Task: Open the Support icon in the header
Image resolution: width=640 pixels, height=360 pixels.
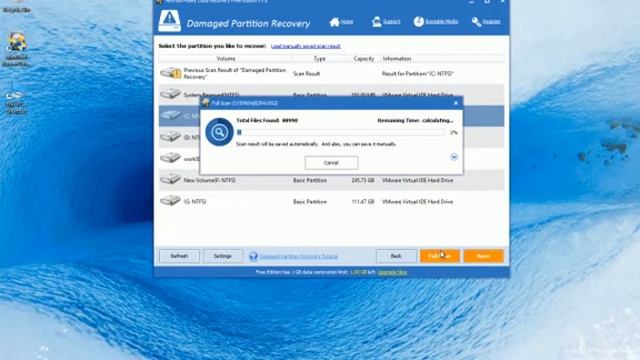Action: coord(376,22)
